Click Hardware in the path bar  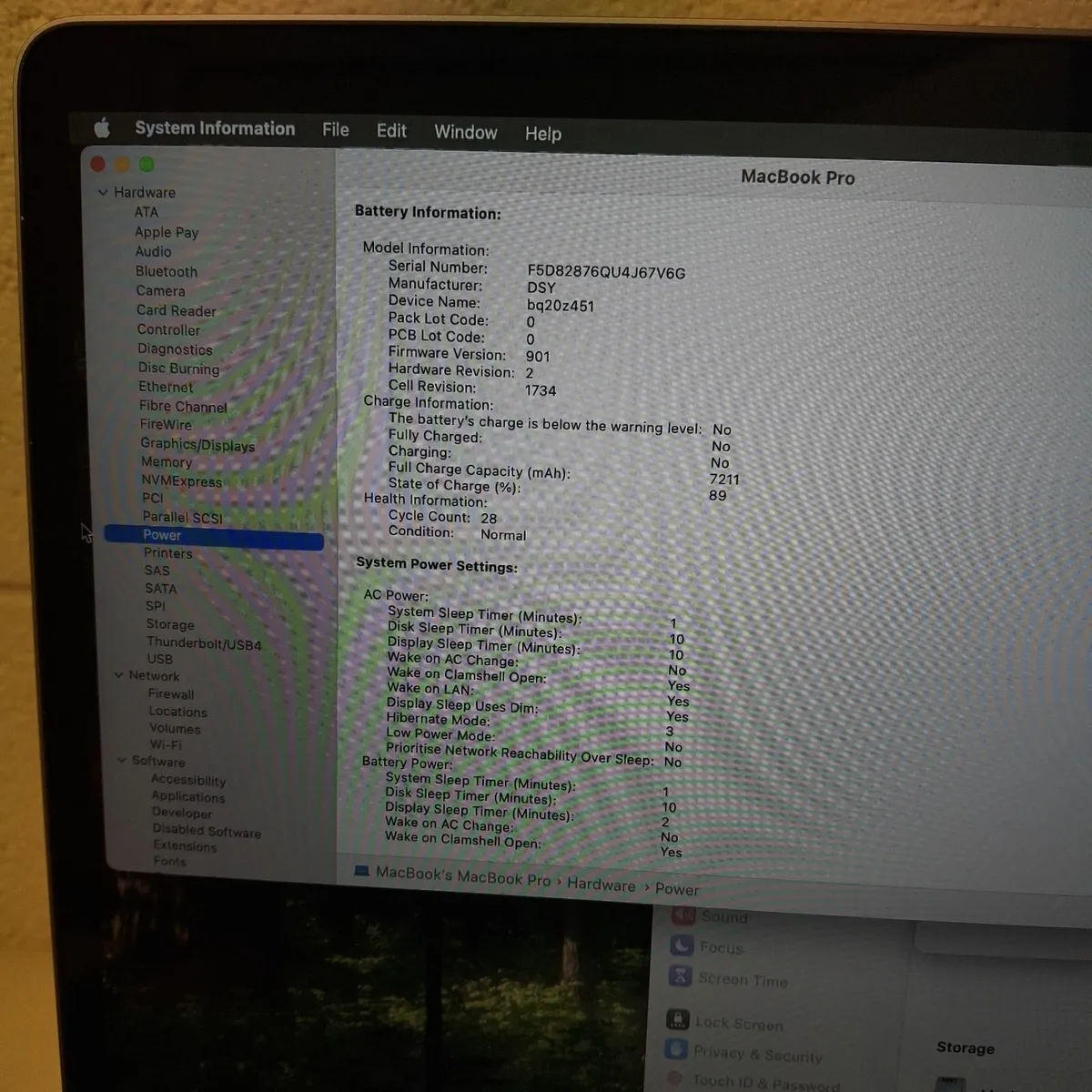[x=602, y=885]
